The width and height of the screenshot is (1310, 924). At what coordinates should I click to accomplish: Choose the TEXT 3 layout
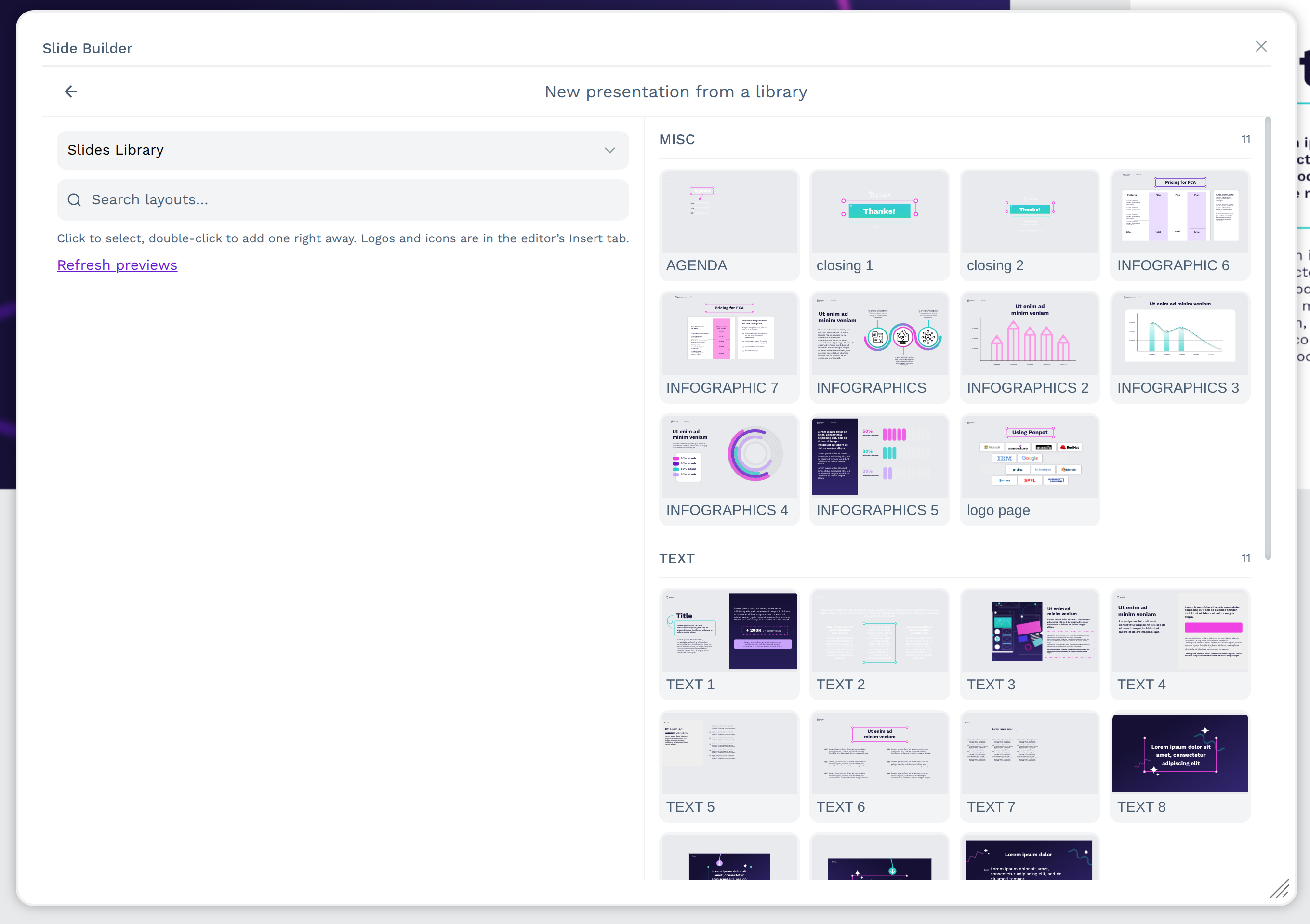point(1030,644)
